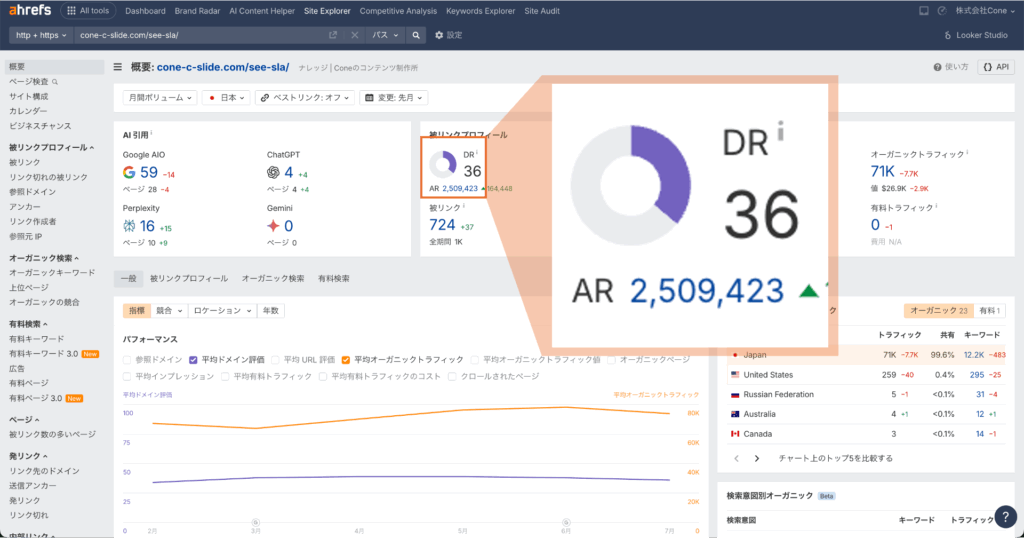
Task: Switch to オーガニック検索 tab
Action: 273,279
